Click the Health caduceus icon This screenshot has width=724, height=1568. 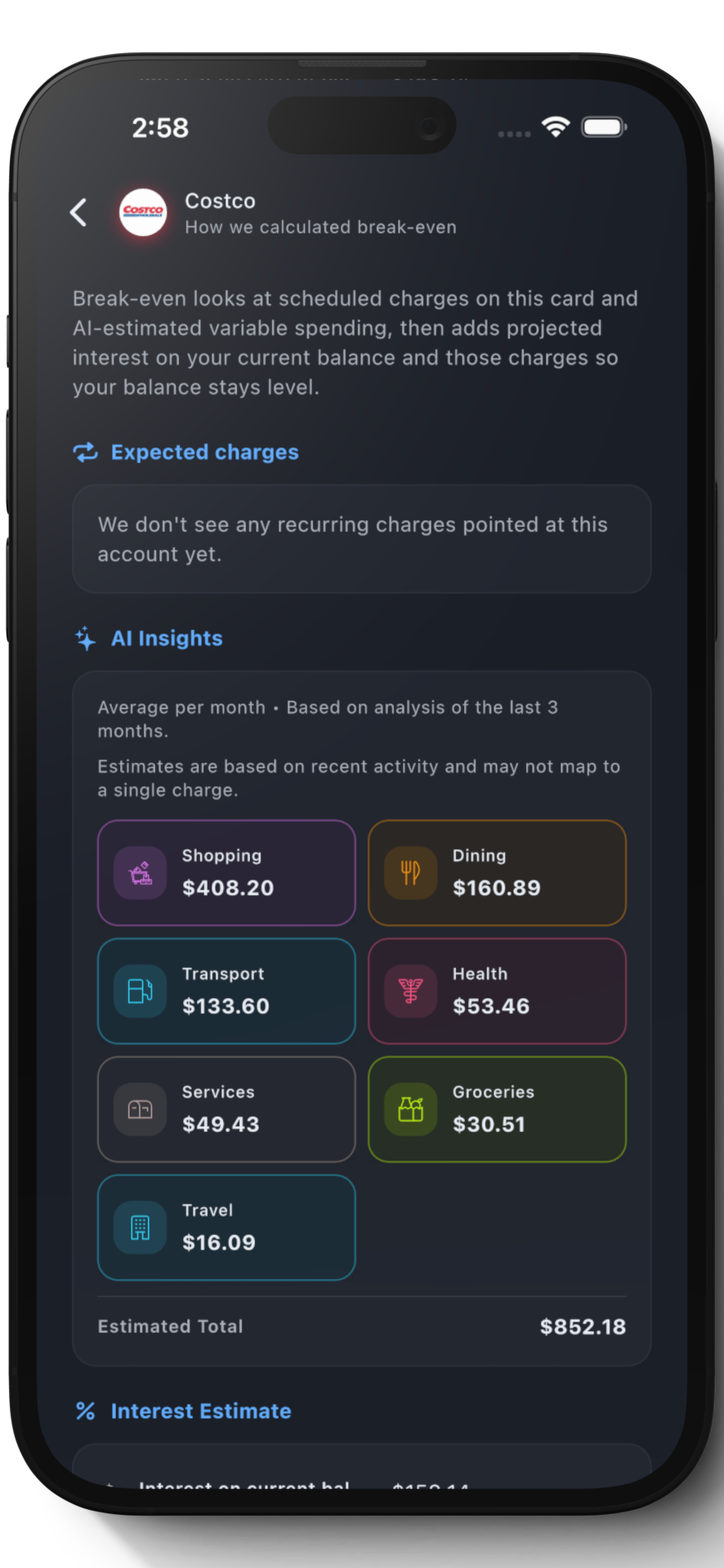click(x=411, y=991)
